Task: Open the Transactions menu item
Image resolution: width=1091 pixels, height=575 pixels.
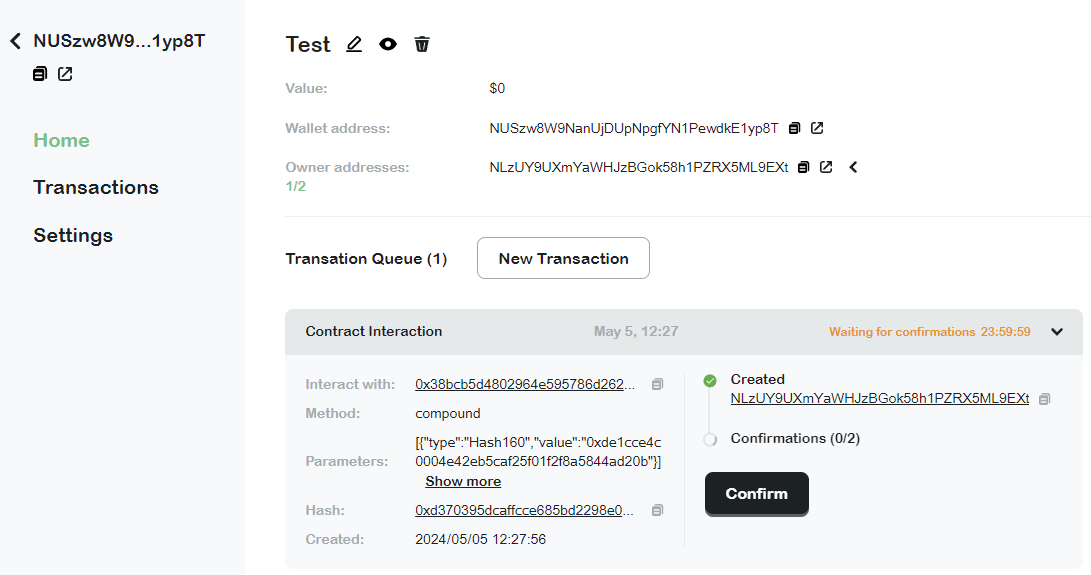Action: point(96,187)
